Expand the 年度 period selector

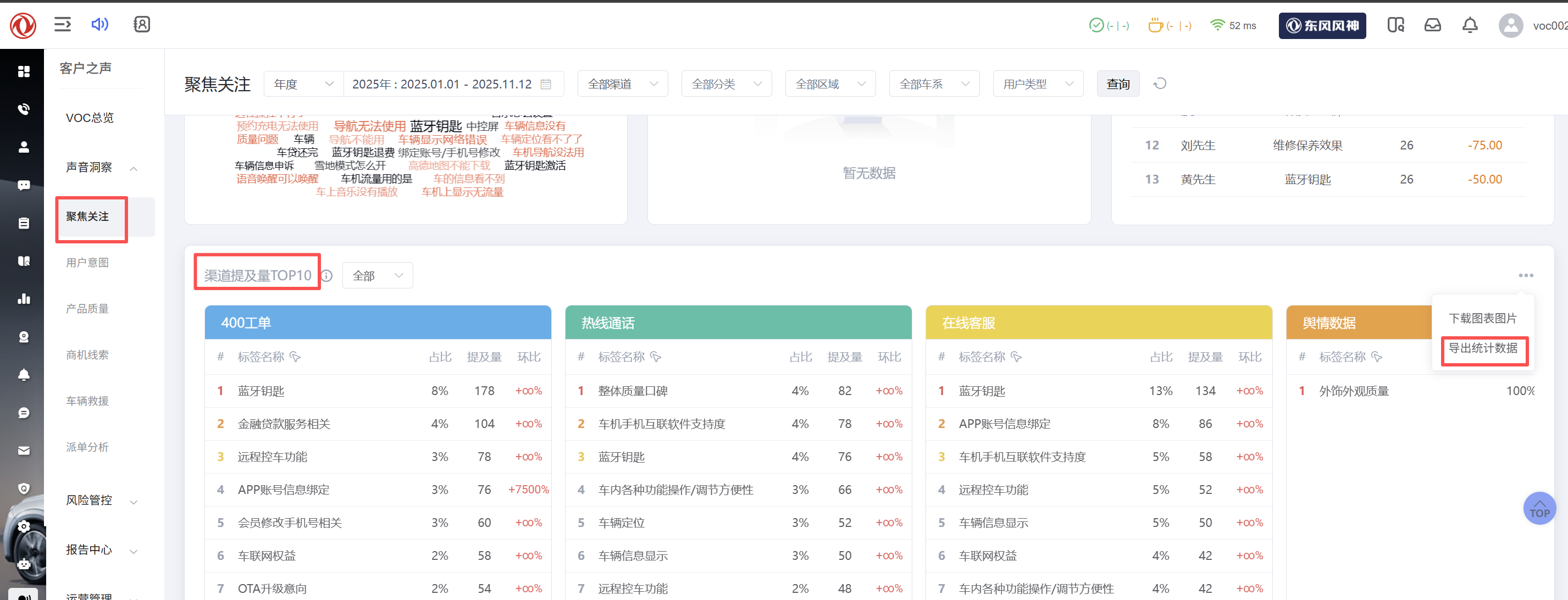(x=303, y=84)
